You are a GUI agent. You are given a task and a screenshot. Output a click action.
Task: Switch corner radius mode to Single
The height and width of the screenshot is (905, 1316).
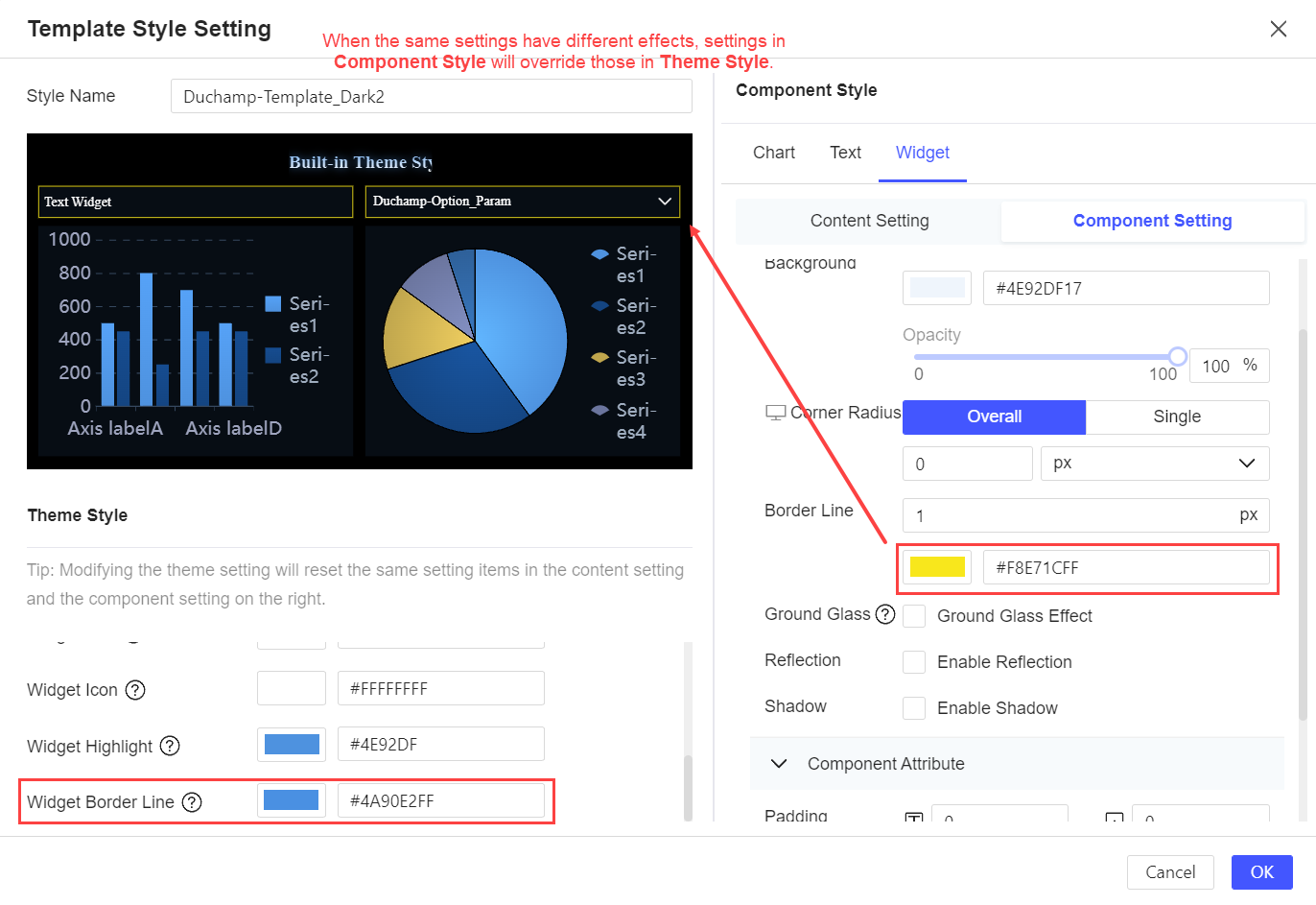point(1177,417)
